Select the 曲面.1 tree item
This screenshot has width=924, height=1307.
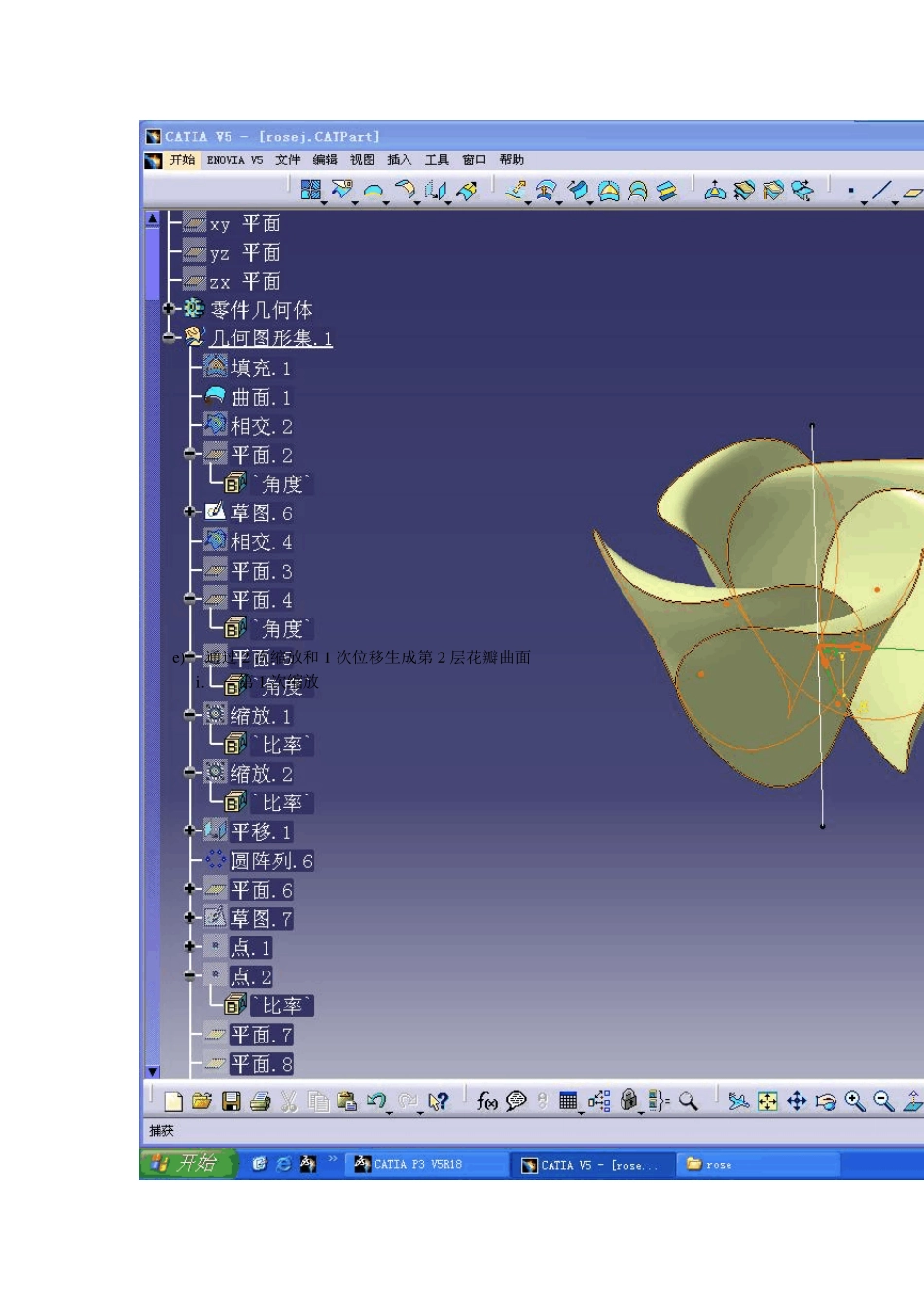(x=248, y=397)
